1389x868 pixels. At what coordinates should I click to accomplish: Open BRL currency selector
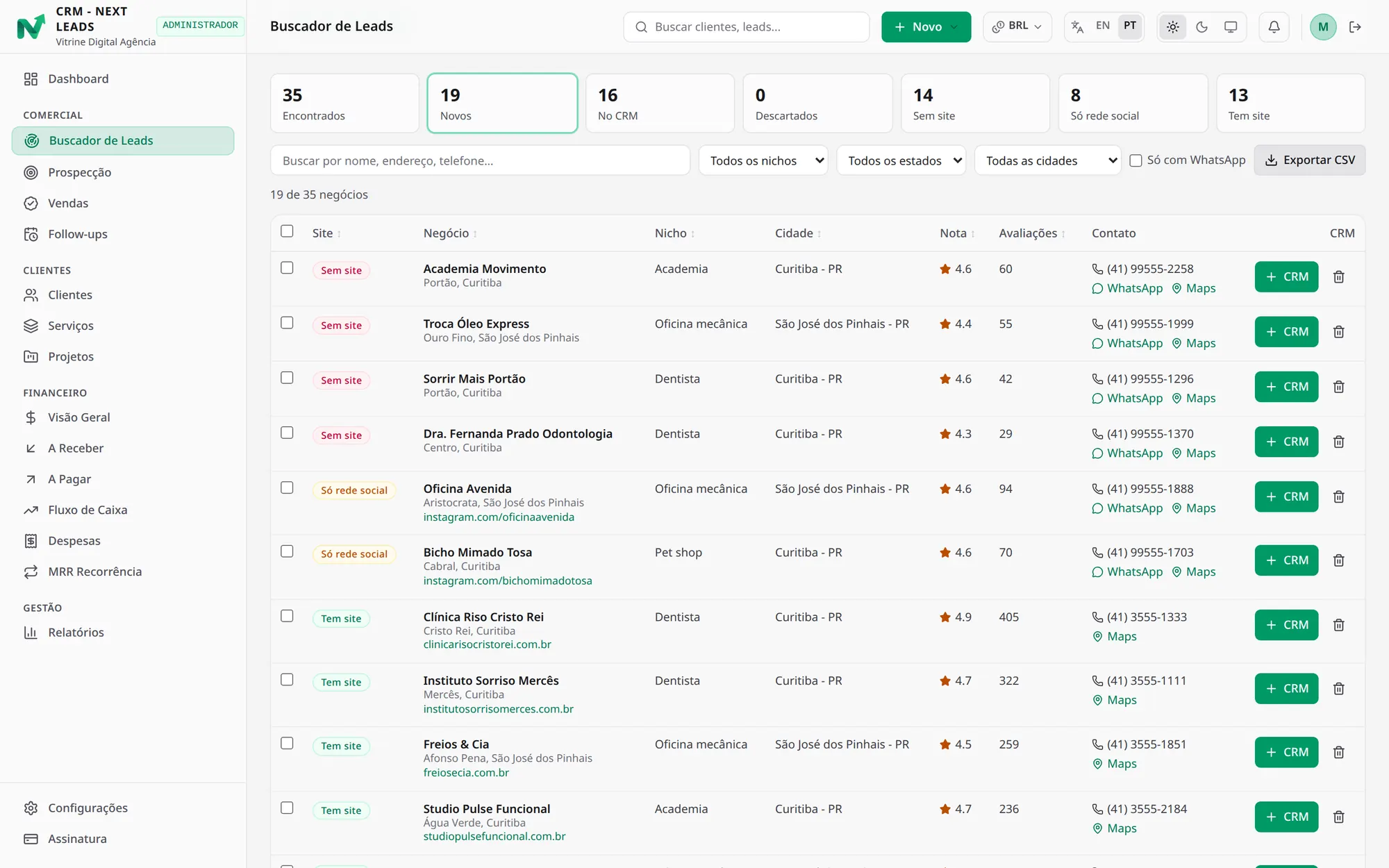point(1017,27)
